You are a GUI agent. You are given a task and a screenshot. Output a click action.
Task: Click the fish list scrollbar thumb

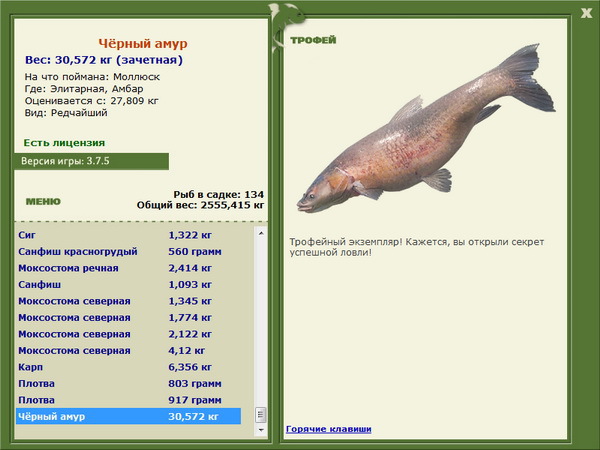point(261,415)
